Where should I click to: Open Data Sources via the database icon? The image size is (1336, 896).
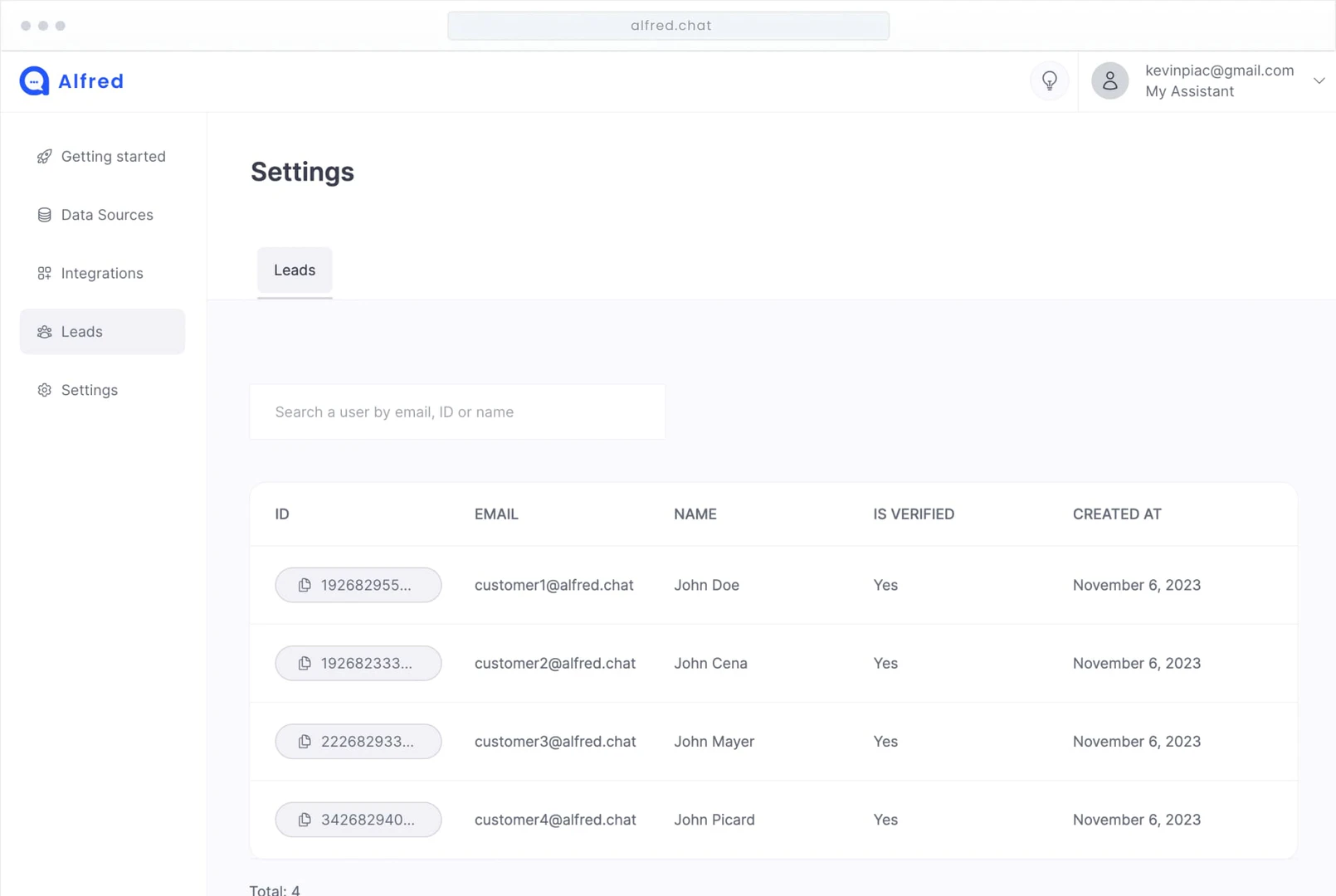(43, 215)
